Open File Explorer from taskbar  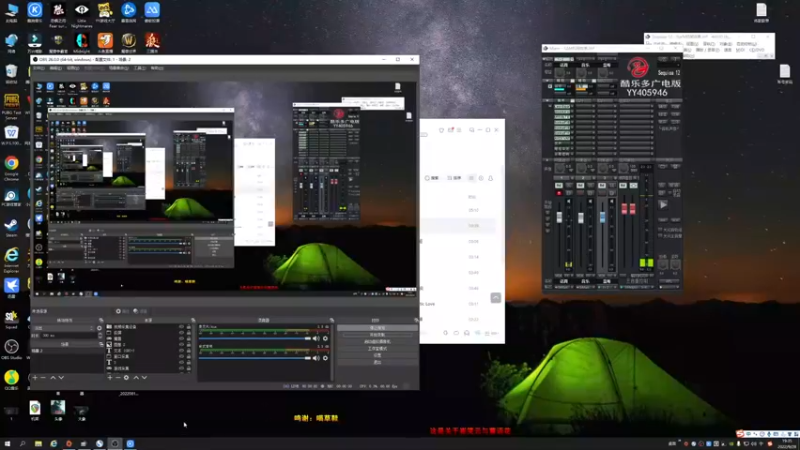[38, 443]
